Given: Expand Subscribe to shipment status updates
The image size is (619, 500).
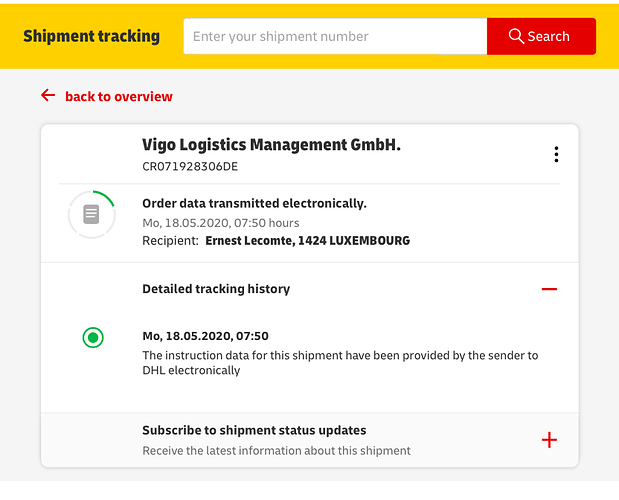Looking at the screenshot, I should pyautogui.click(x=549, y=440).
